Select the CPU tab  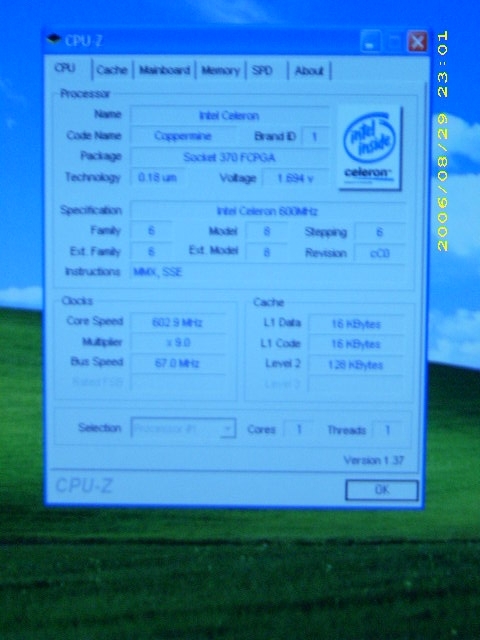pos(65,68)
